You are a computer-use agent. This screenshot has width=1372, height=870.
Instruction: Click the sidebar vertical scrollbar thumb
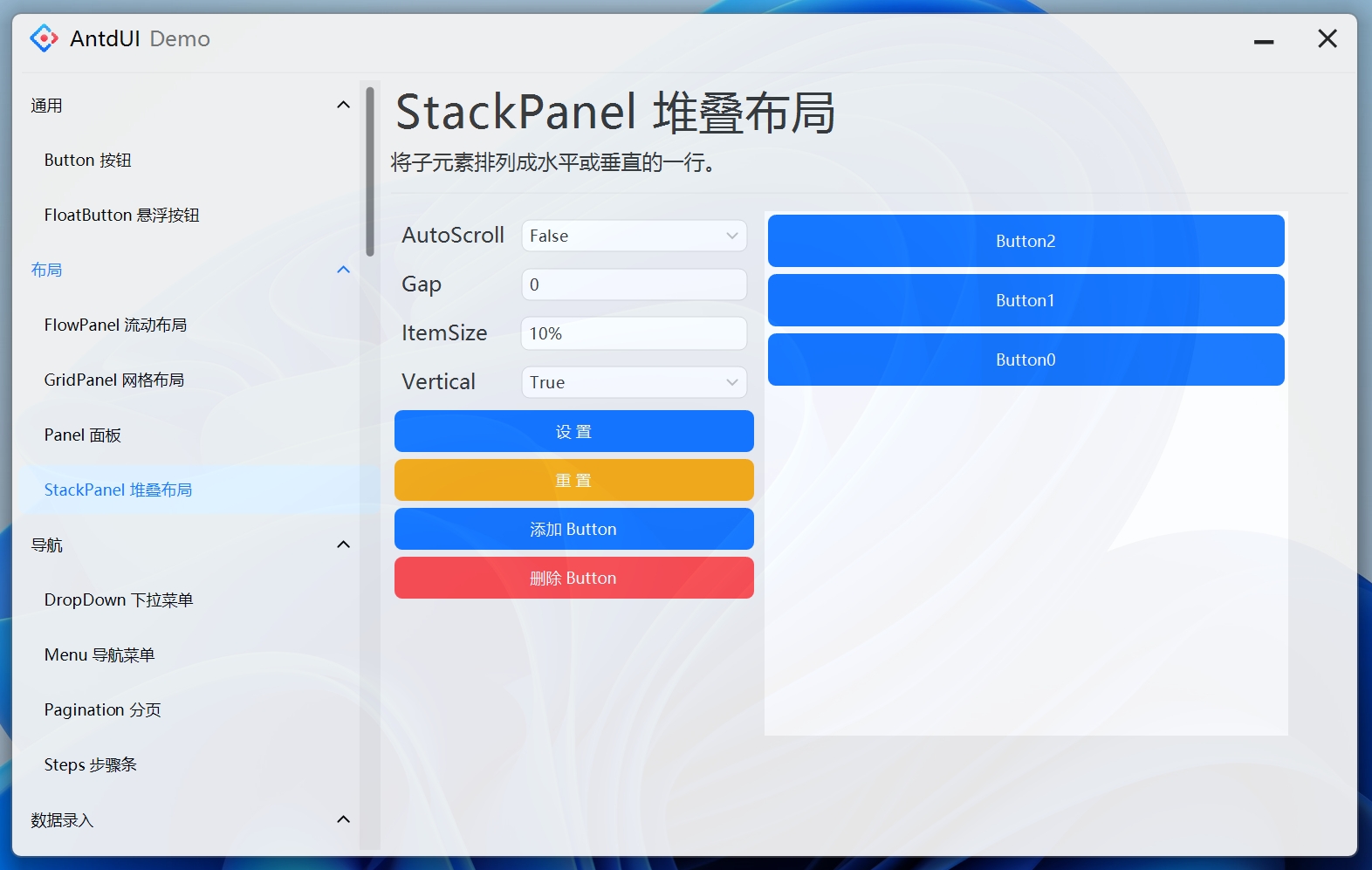coord(370,171)
